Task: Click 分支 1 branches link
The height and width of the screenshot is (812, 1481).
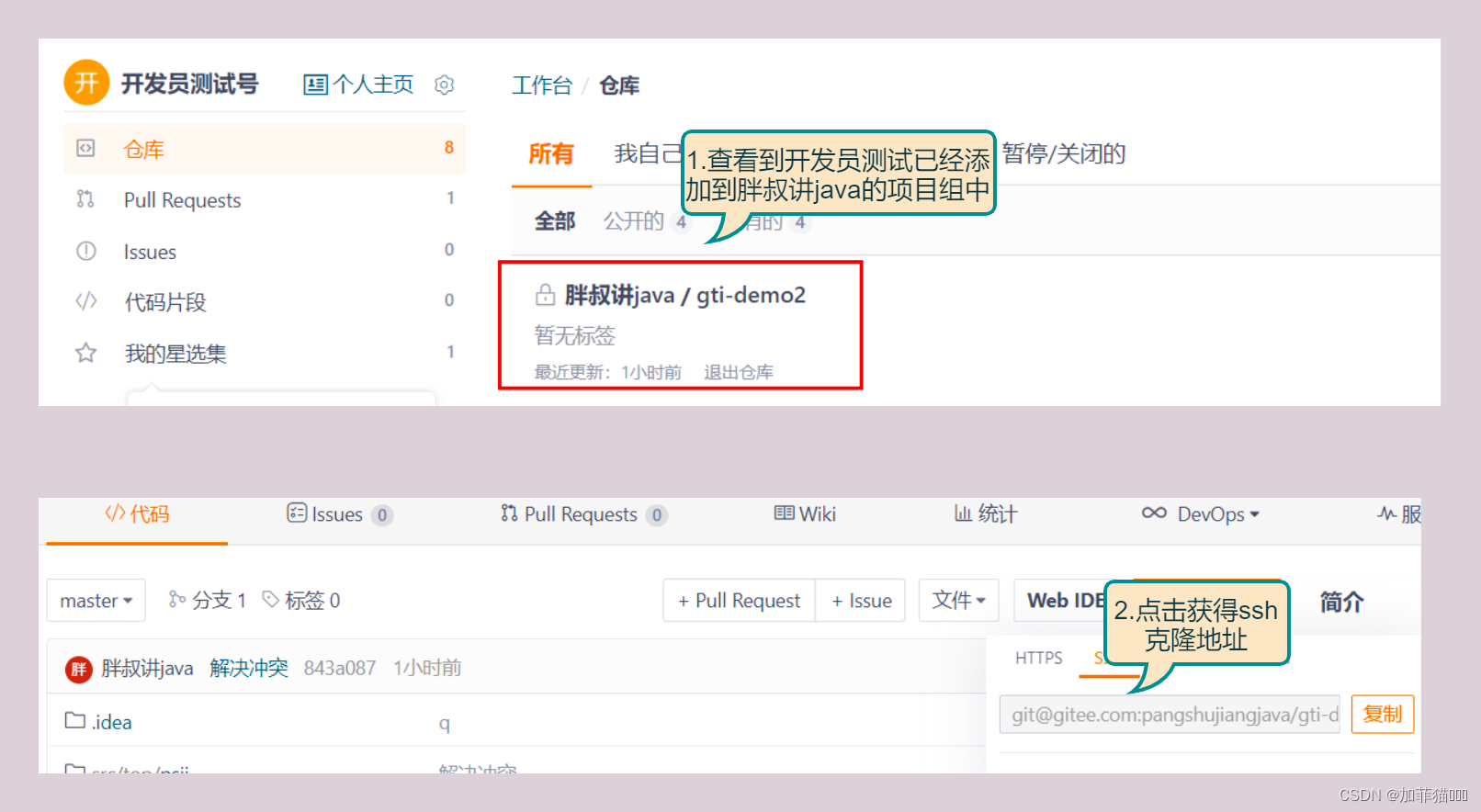Action: point(208,601)
